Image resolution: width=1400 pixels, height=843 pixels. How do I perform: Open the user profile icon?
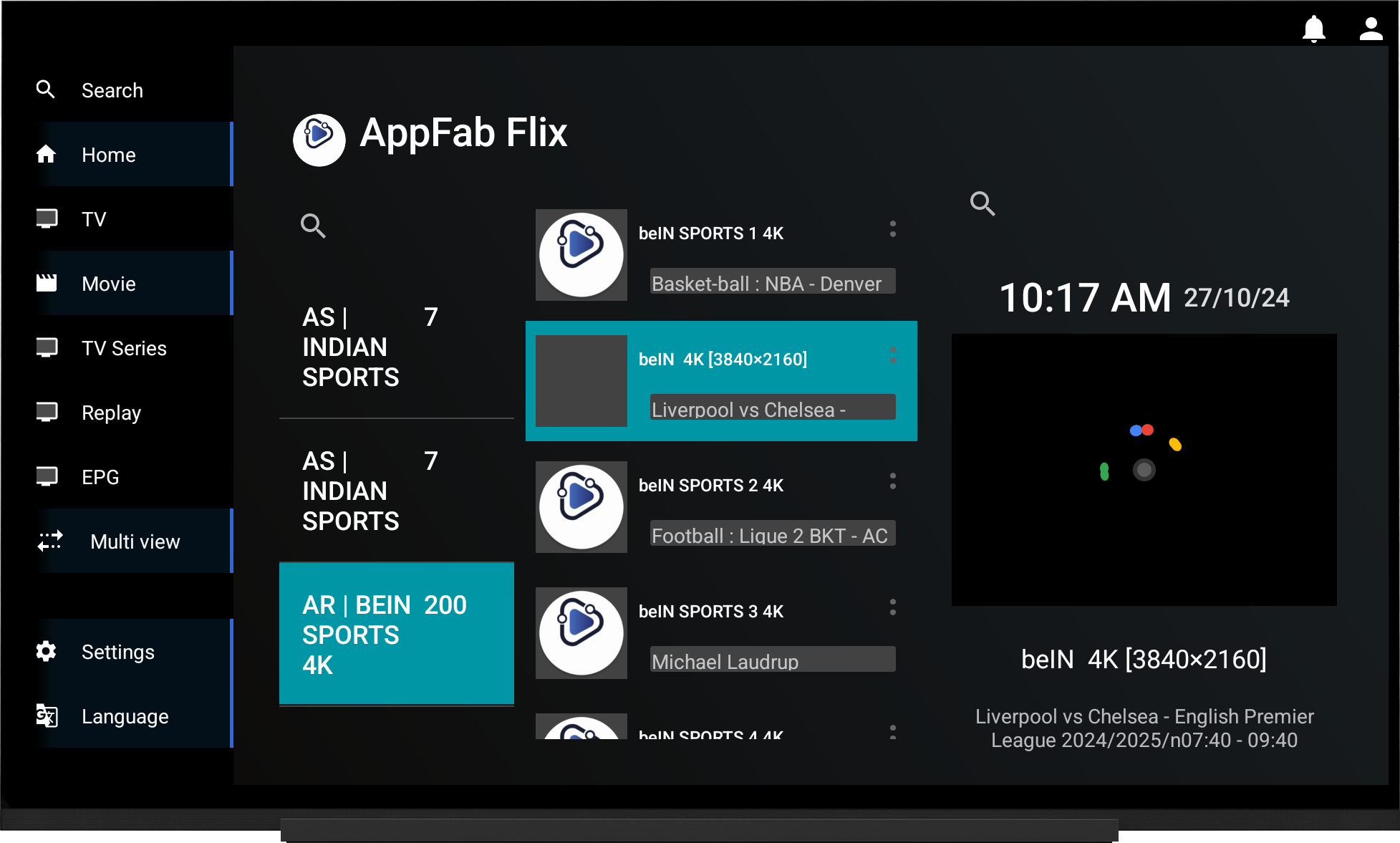1371,29
